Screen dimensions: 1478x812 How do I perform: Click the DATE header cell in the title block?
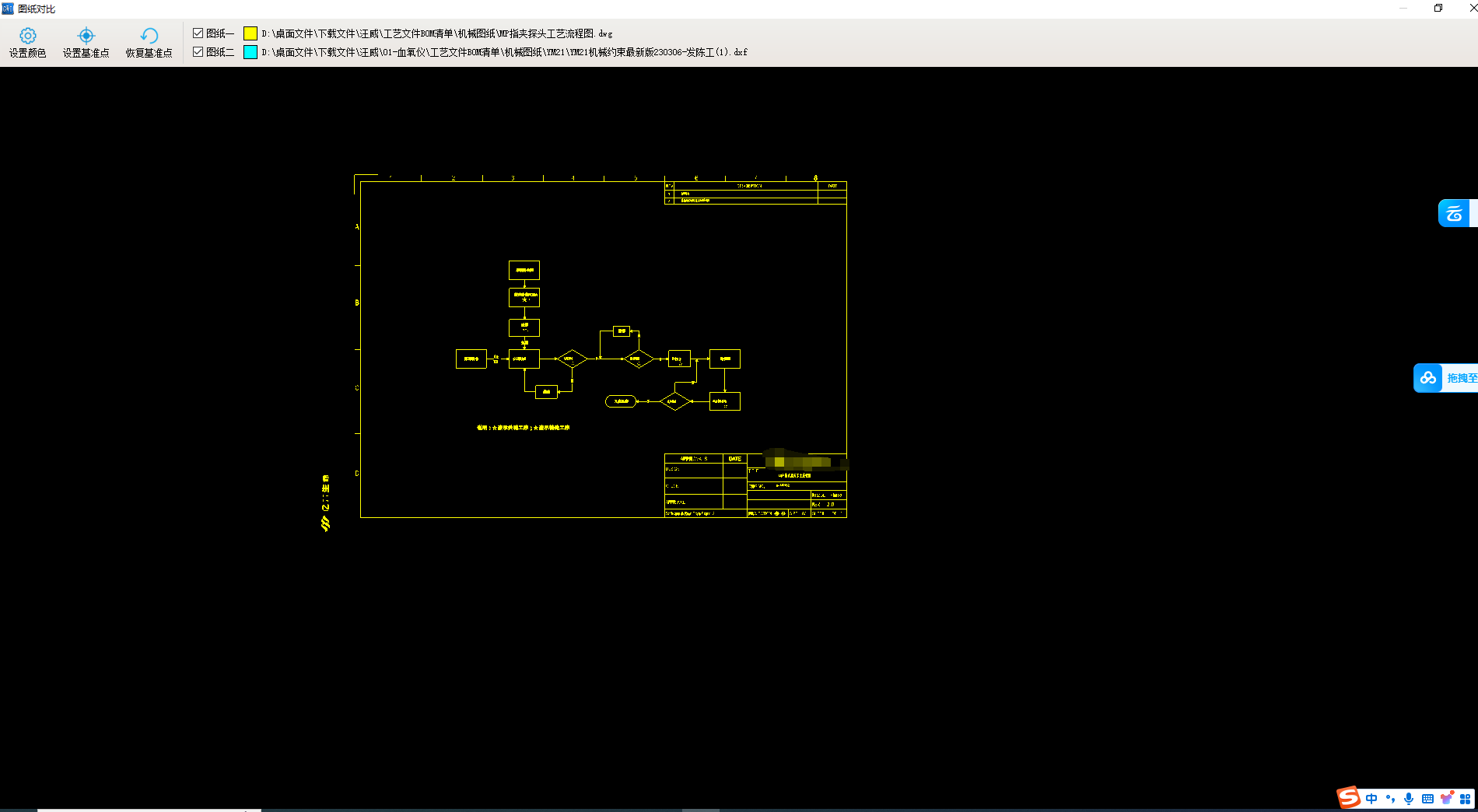pos(735,459)
